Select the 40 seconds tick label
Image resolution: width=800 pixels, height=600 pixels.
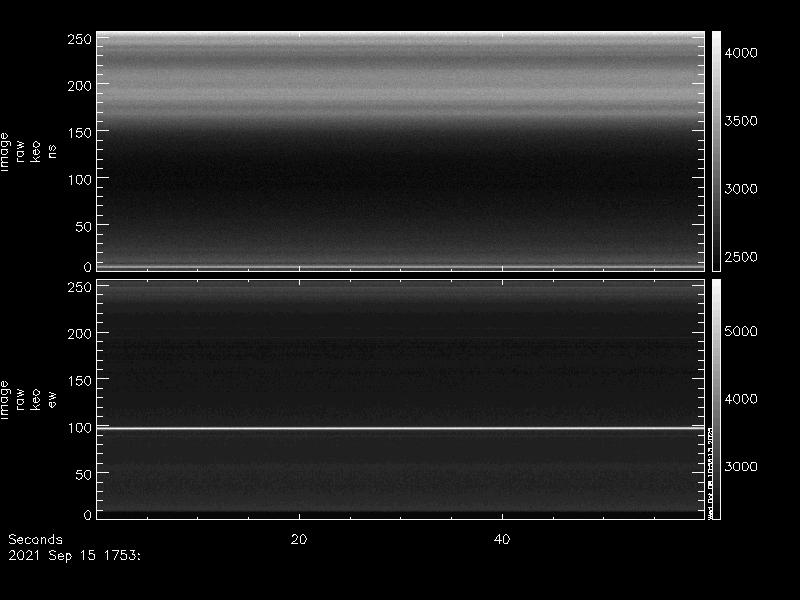[502, 539]
